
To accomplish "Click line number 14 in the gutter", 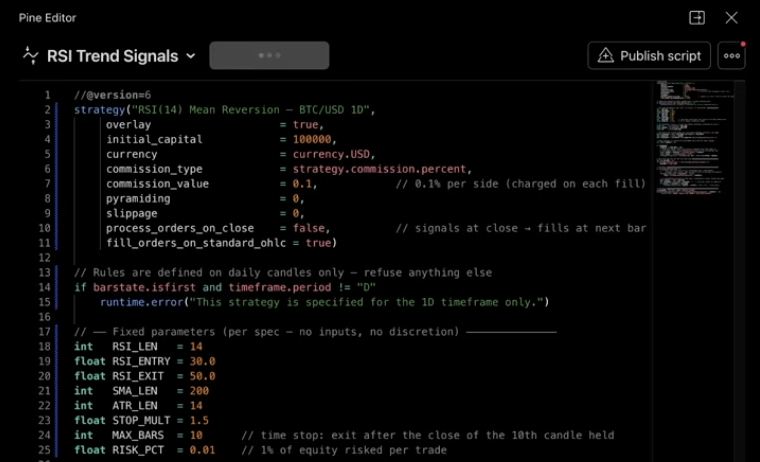I will [x=44, y=287].
